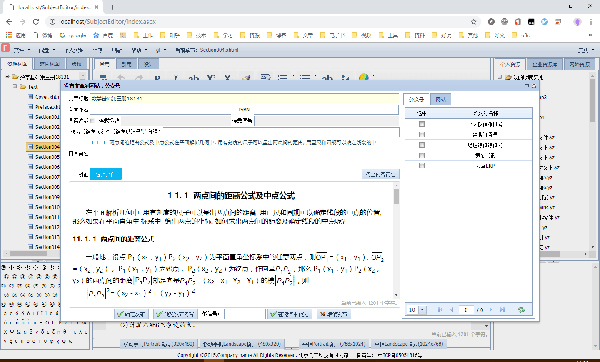Collapse the test folder in the tree
The width and height of the screenshot is (600, 362).
pos(15,86)
